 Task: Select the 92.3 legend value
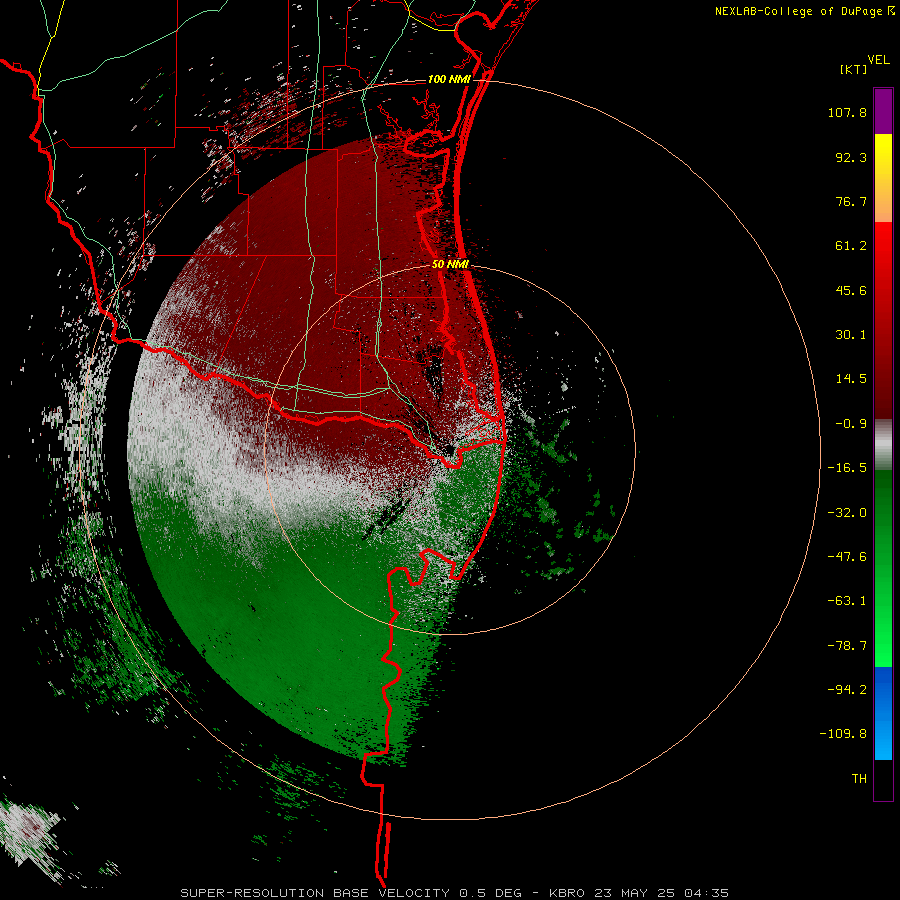pos(851,157)
